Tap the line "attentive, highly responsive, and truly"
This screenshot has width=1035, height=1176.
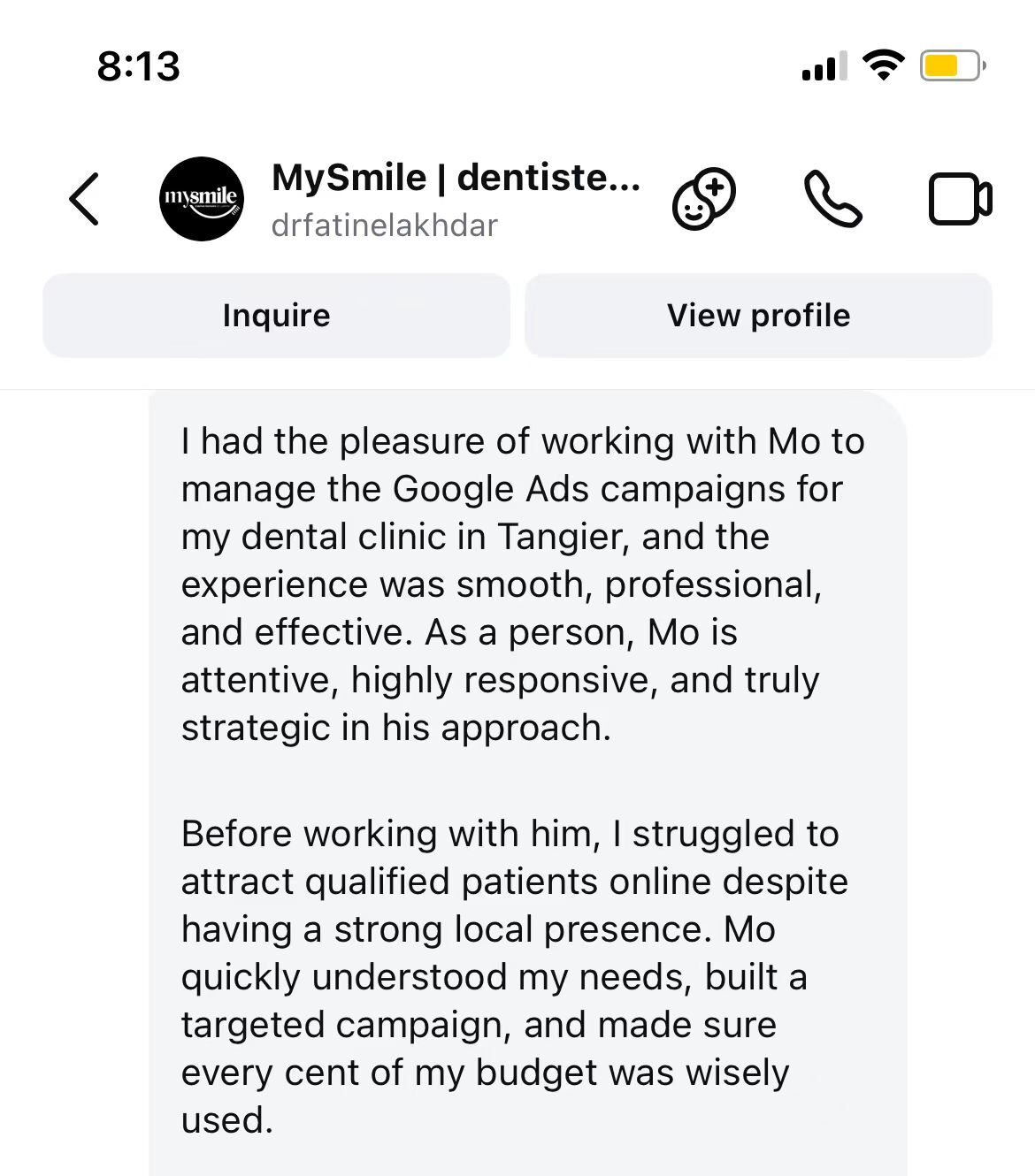(500, 680)
